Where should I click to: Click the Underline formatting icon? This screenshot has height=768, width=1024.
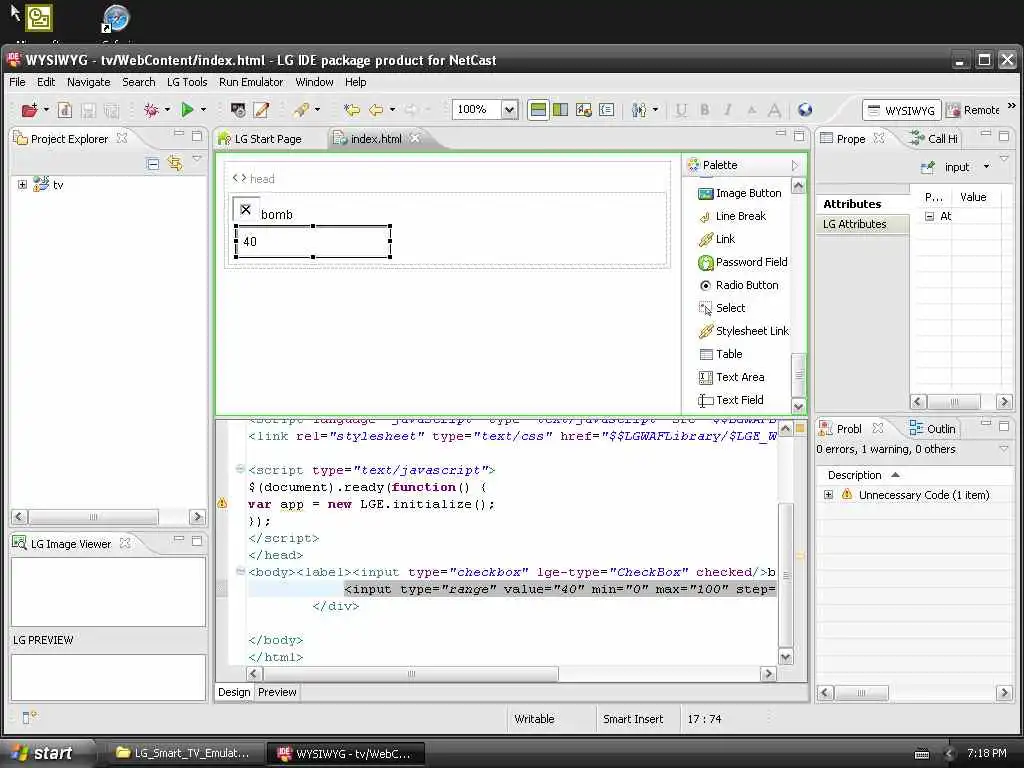[681, 110]
